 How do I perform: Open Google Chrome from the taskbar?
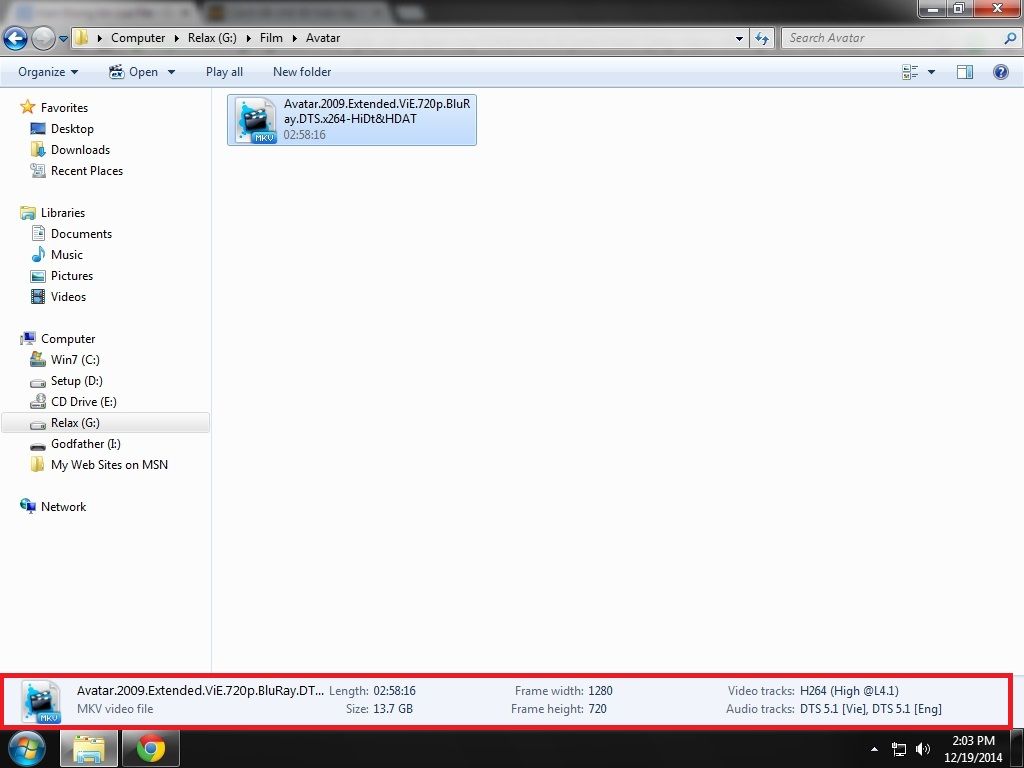[151, 749]
